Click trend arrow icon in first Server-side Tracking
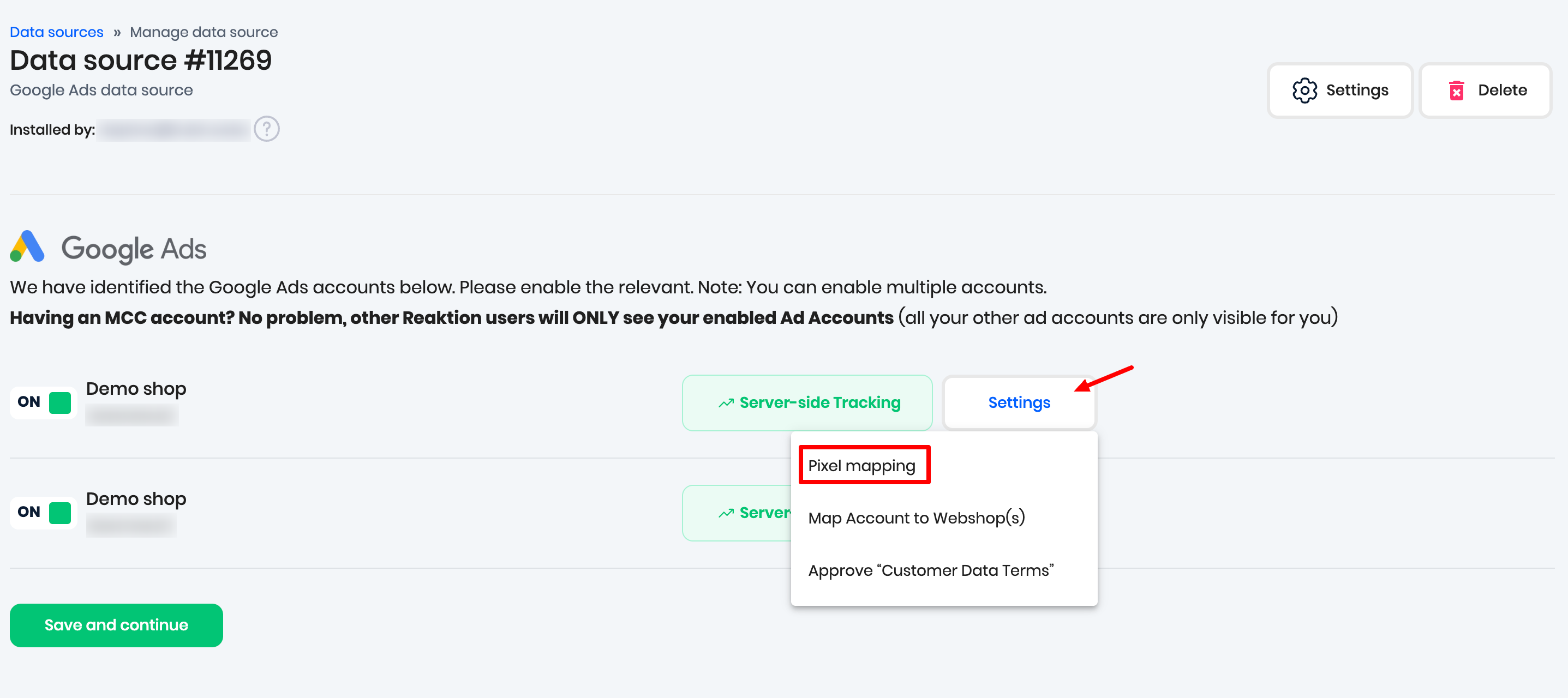 pos(726,403)
